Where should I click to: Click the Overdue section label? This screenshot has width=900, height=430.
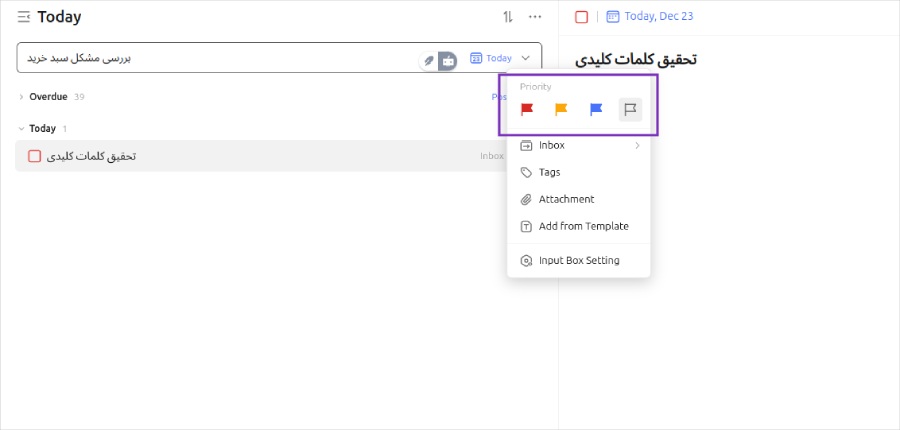click(x=48, y=97)
